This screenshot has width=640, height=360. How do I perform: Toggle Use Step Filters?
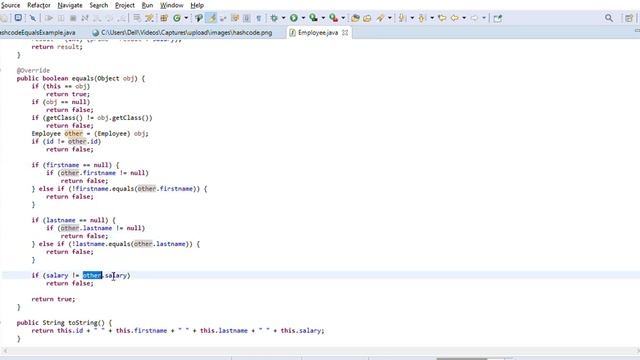[x=150, y=18]
